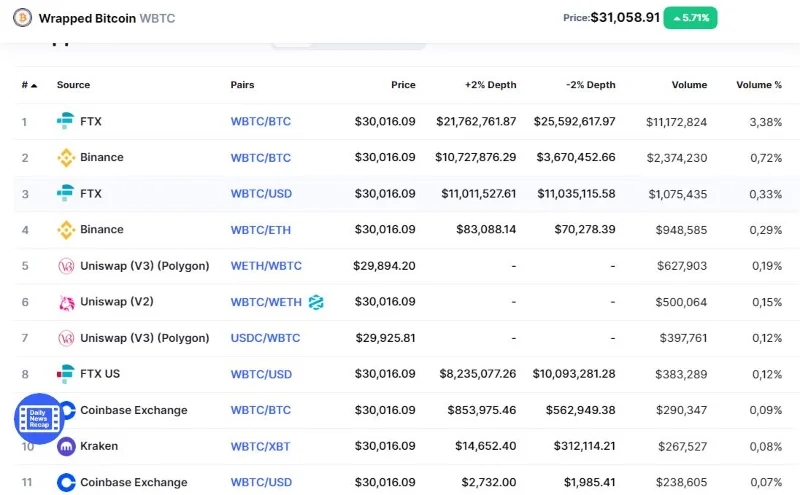Image resolution: width=800 pixels, height=495 pixels.
Task: Open WBTC/BTC pair on FTX
Action: (x=261, y=121)
